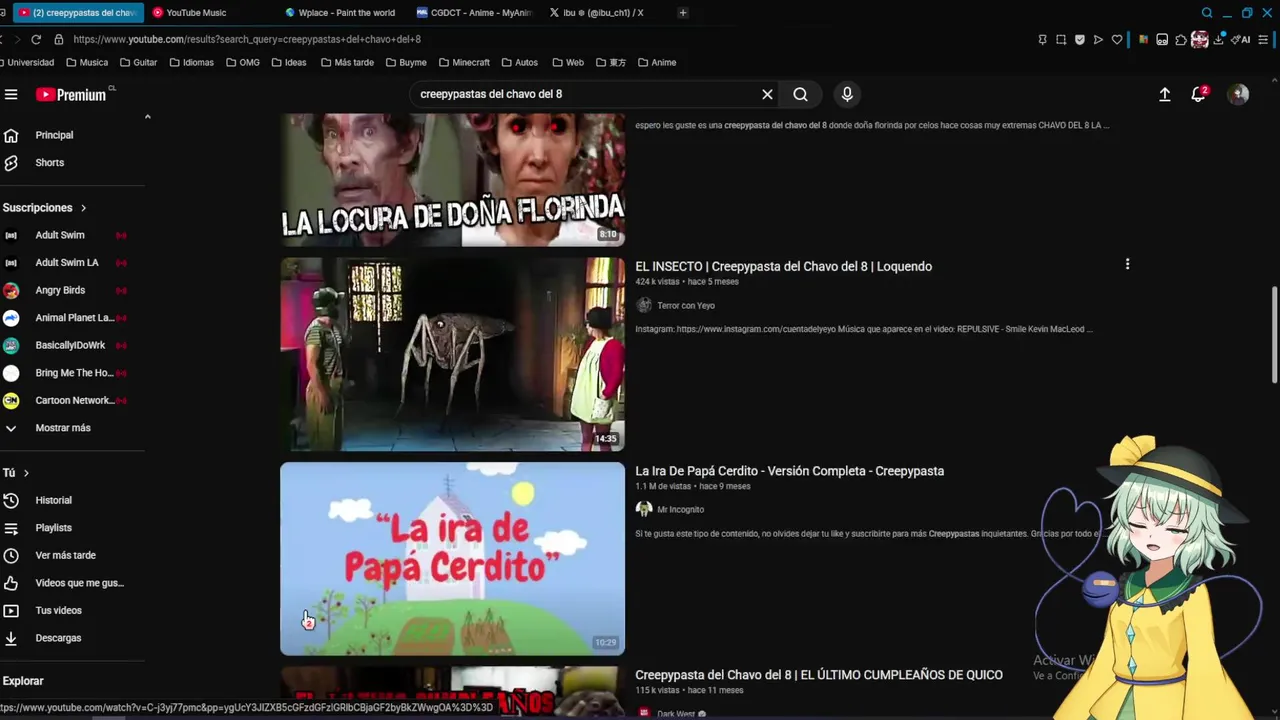
Task: Expand the Tú section chevron
Action: click(x=26, y=473)
